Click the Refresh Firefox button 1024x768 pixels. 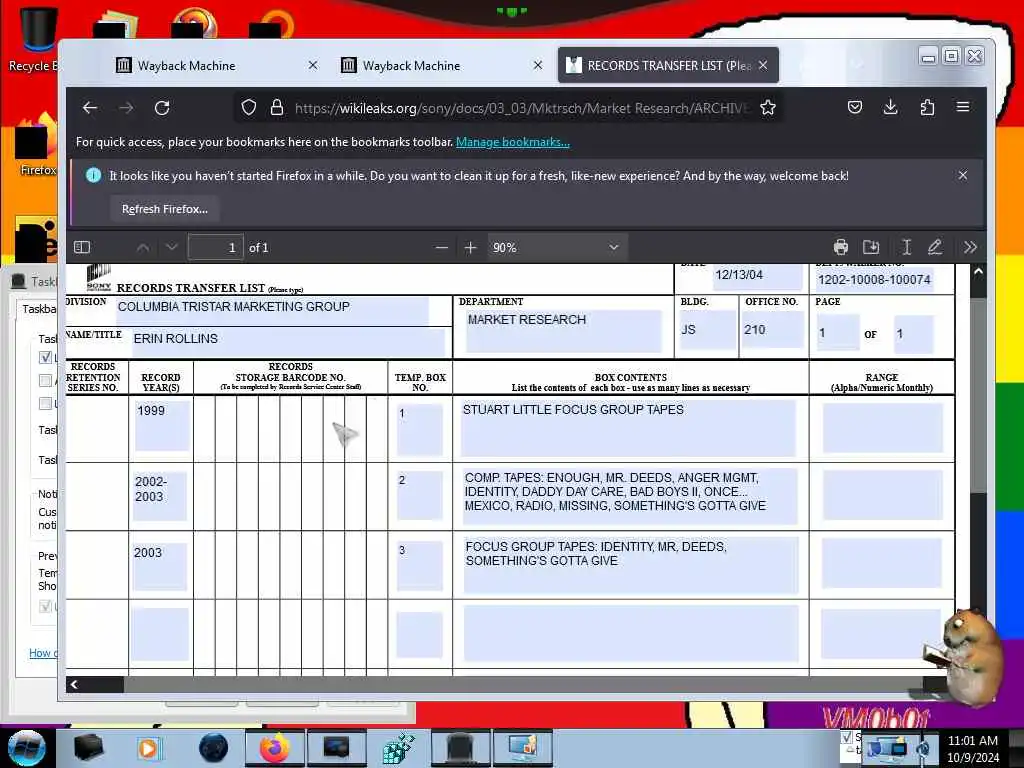165,209
